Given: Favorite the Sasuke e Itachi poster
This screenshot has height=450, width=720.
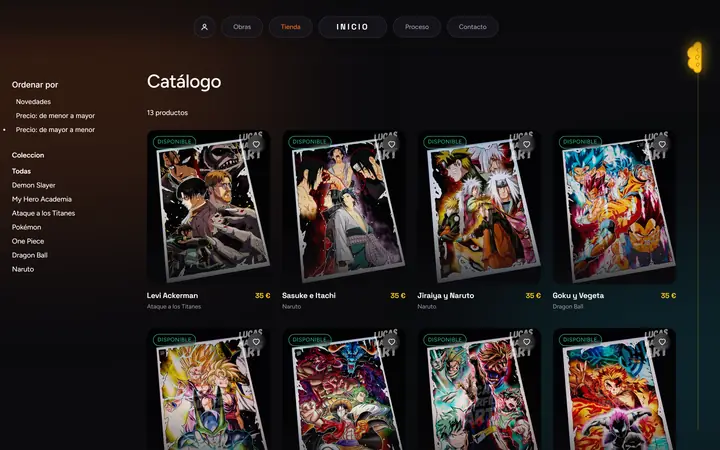Looking at the screenshot, I should coord(391,144).
